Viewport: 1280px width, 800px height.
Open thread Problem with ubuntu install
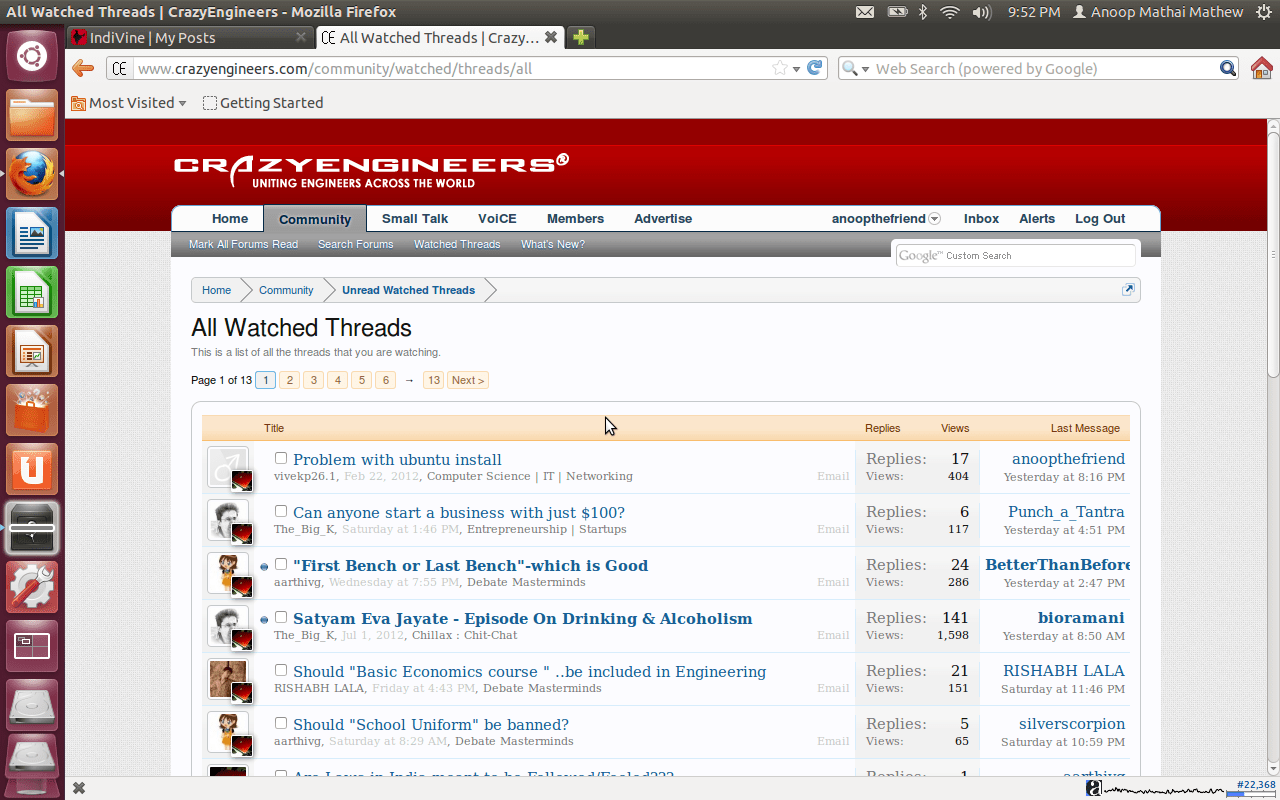[x=397, y=459]
